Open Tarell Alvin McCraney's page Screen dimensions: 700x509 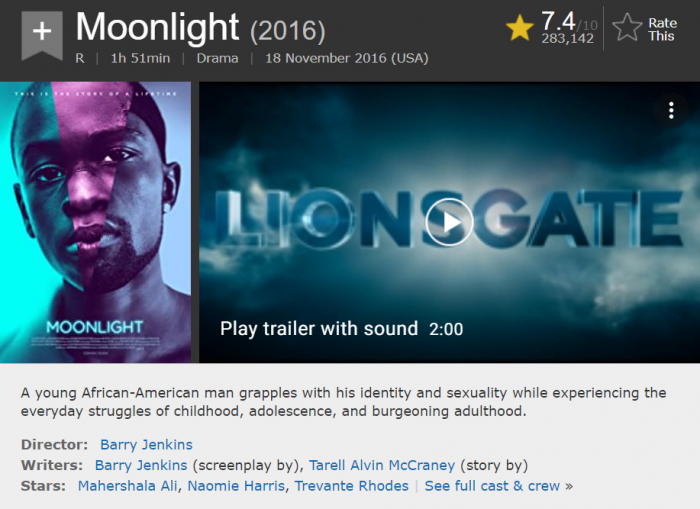[381, 465]
